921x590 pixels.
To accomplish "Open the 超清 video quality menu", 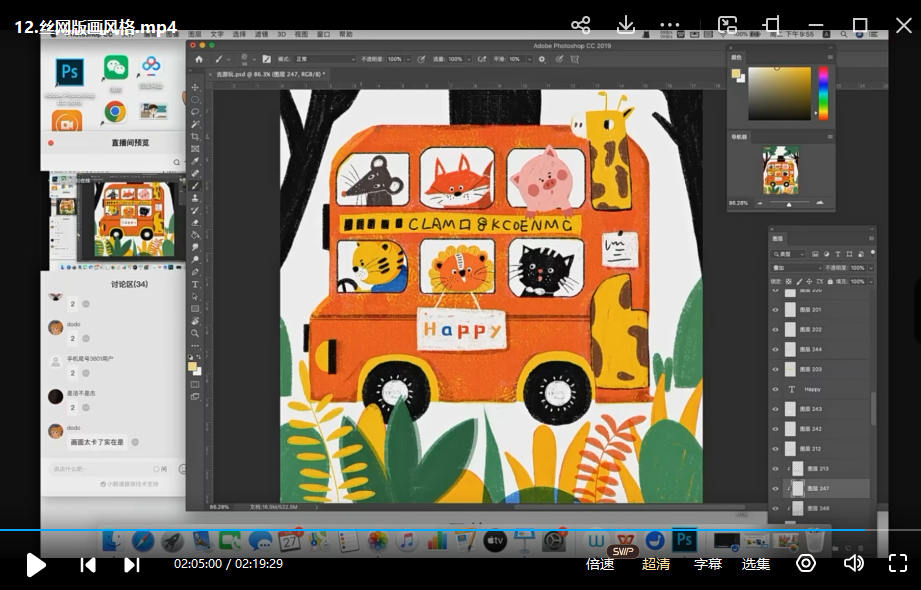I will (656, 564).
